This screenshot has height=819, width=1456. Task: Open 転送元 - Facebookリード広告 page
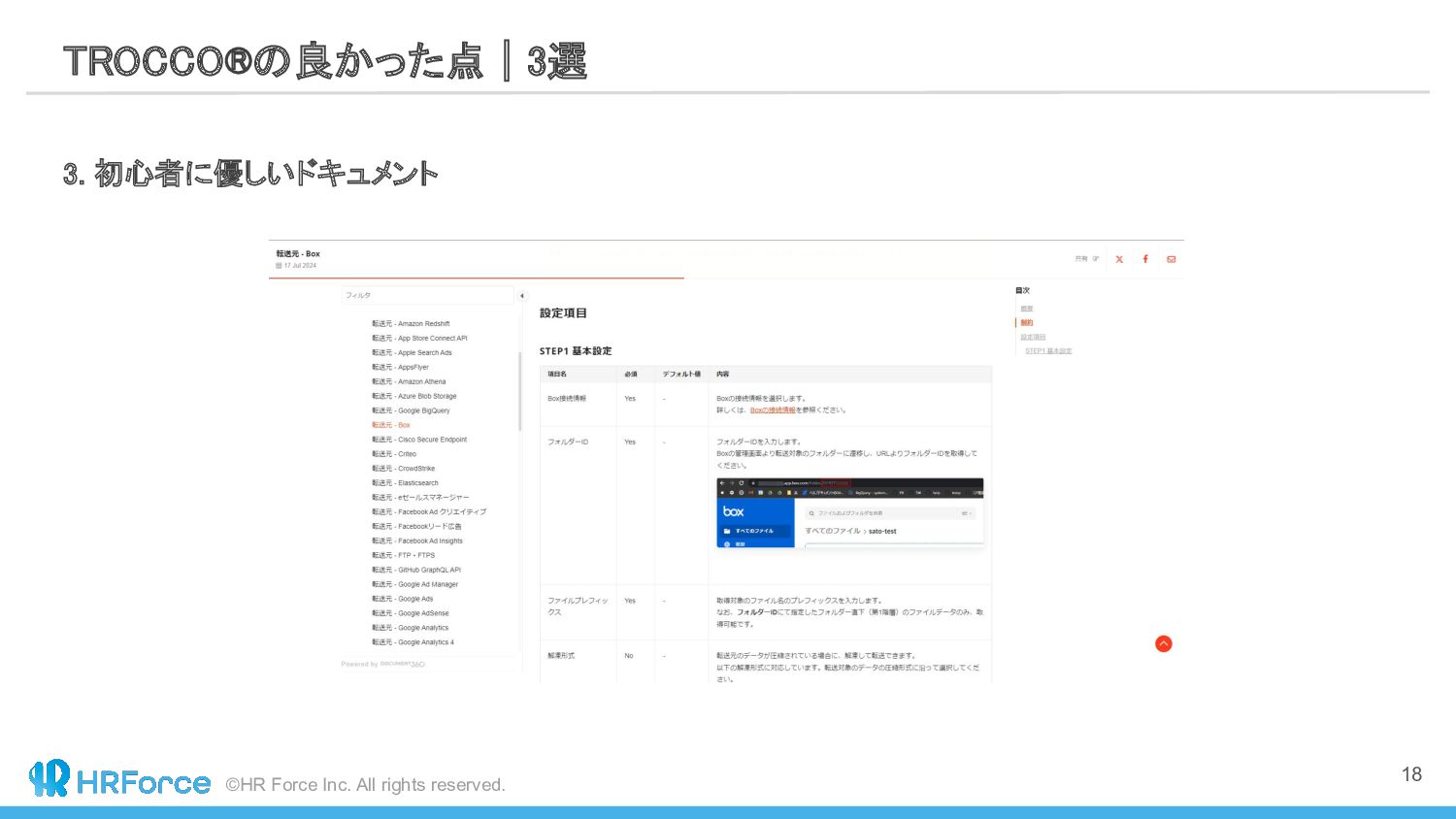click(x=416, y=527)
